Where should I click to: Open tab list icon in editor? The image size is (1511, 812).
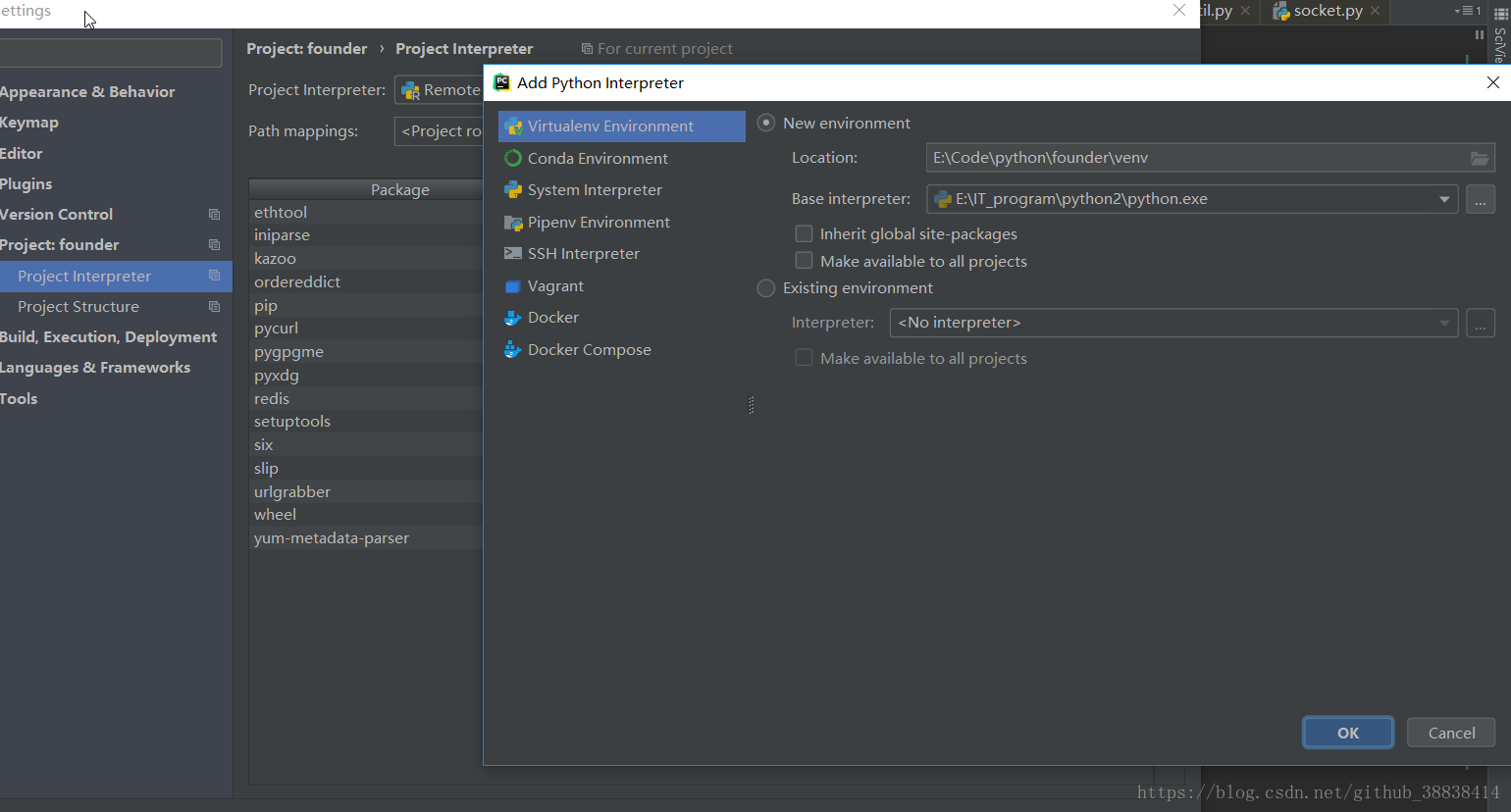[x=1468, y=11]
